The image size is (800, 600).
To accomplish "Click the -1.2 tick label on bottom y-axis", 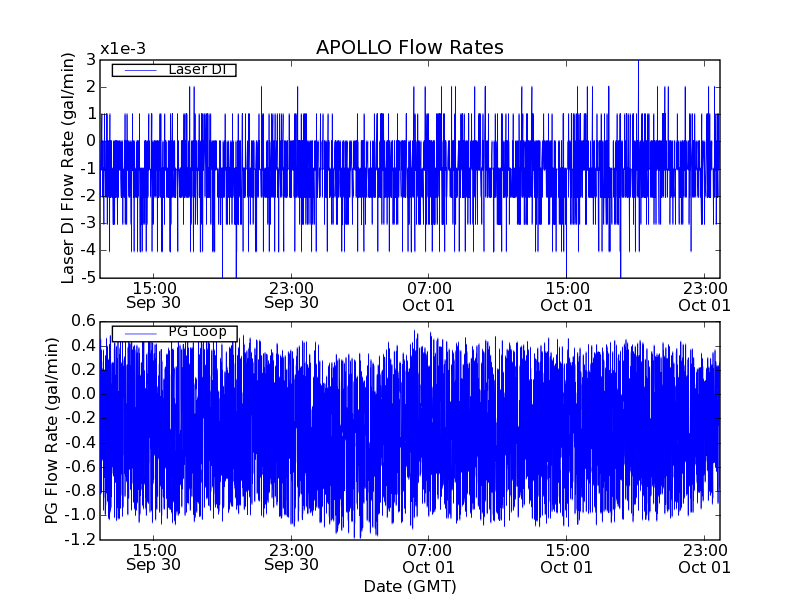I will tap(81, 539).
